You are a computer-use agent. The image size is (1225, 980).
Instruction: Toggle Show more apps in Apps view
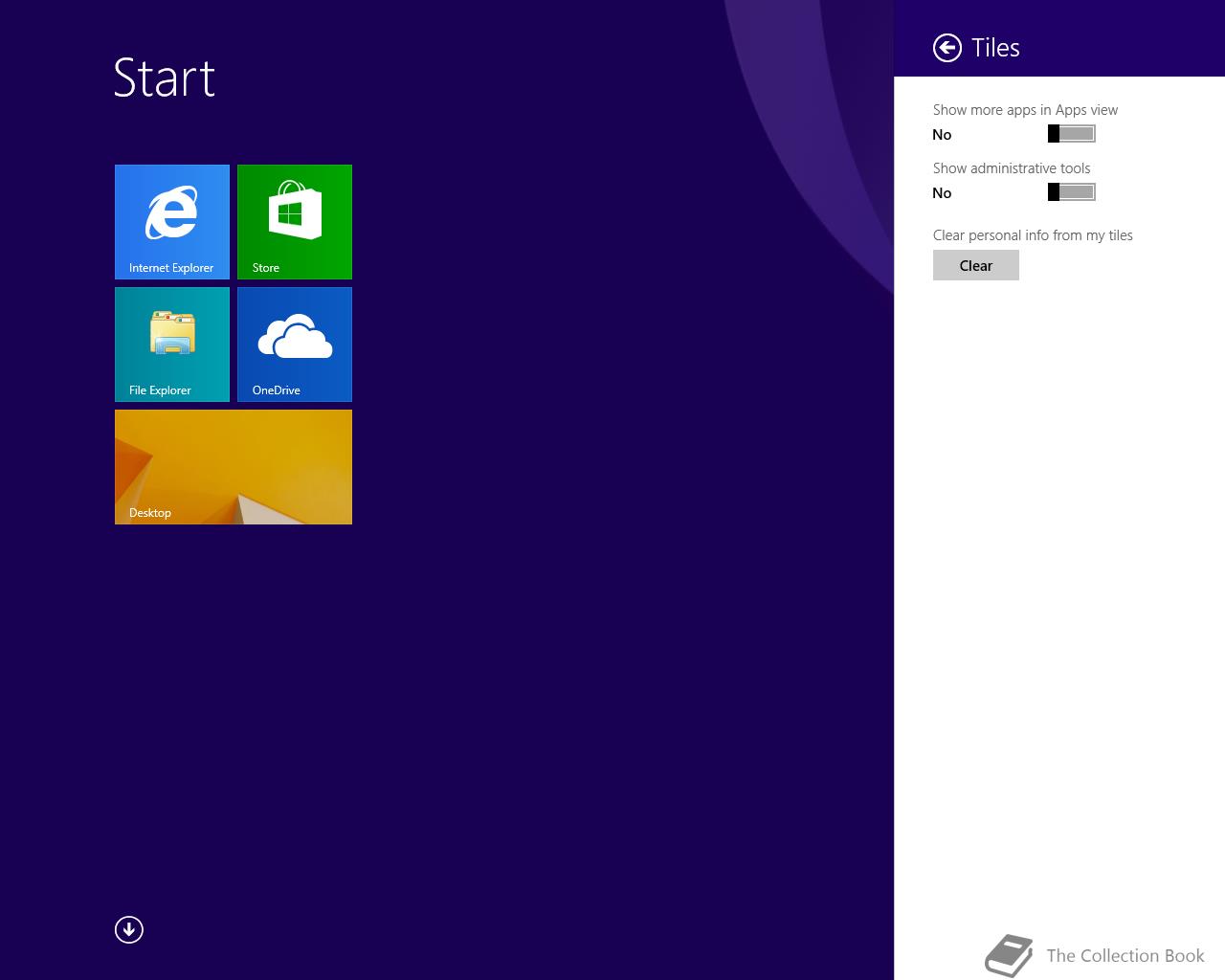pyautogui.click(x=1072, y=134)
